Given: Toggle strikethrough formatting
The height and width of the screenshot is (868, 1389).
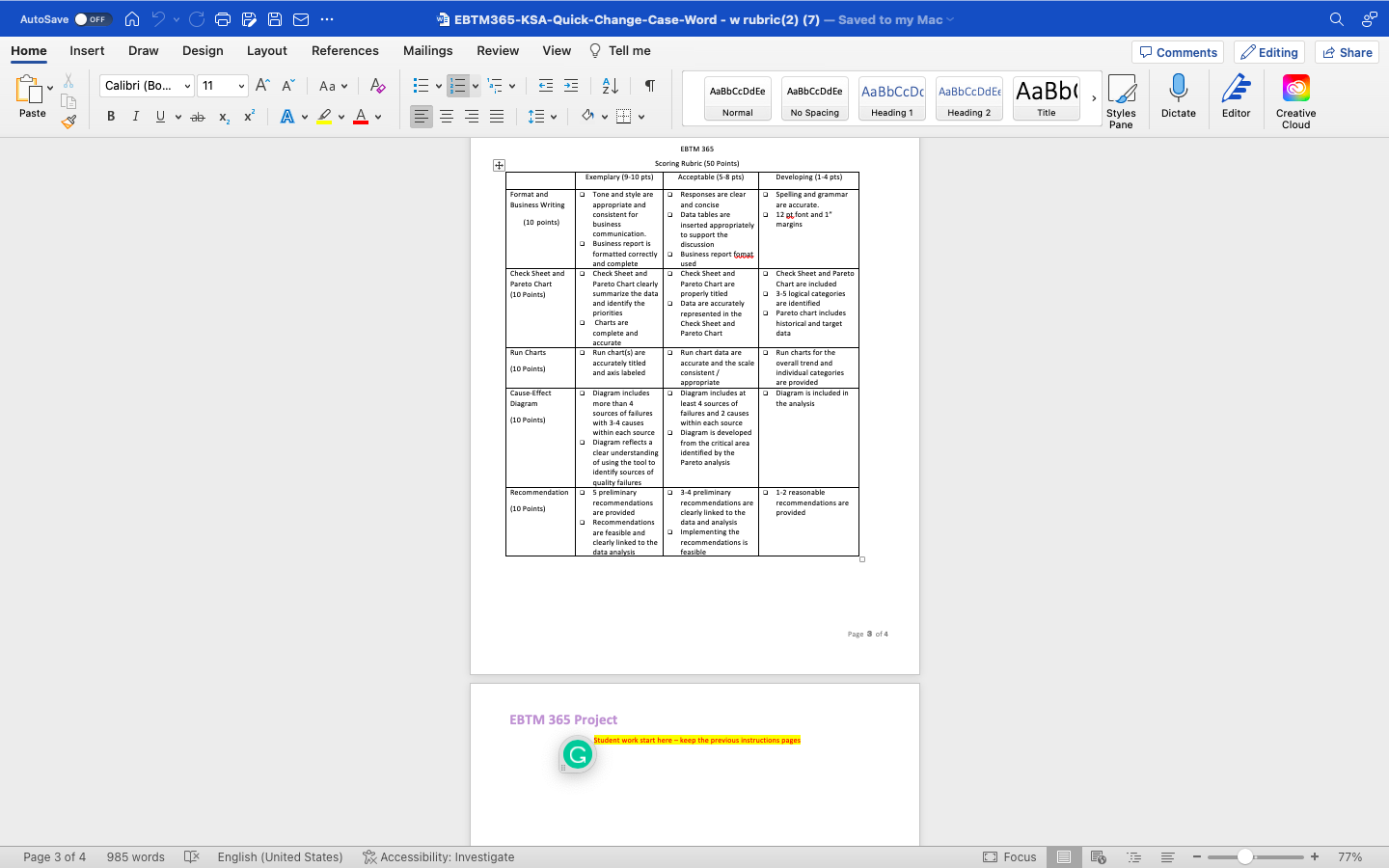Looking at the screenshot, I should 198,117.
